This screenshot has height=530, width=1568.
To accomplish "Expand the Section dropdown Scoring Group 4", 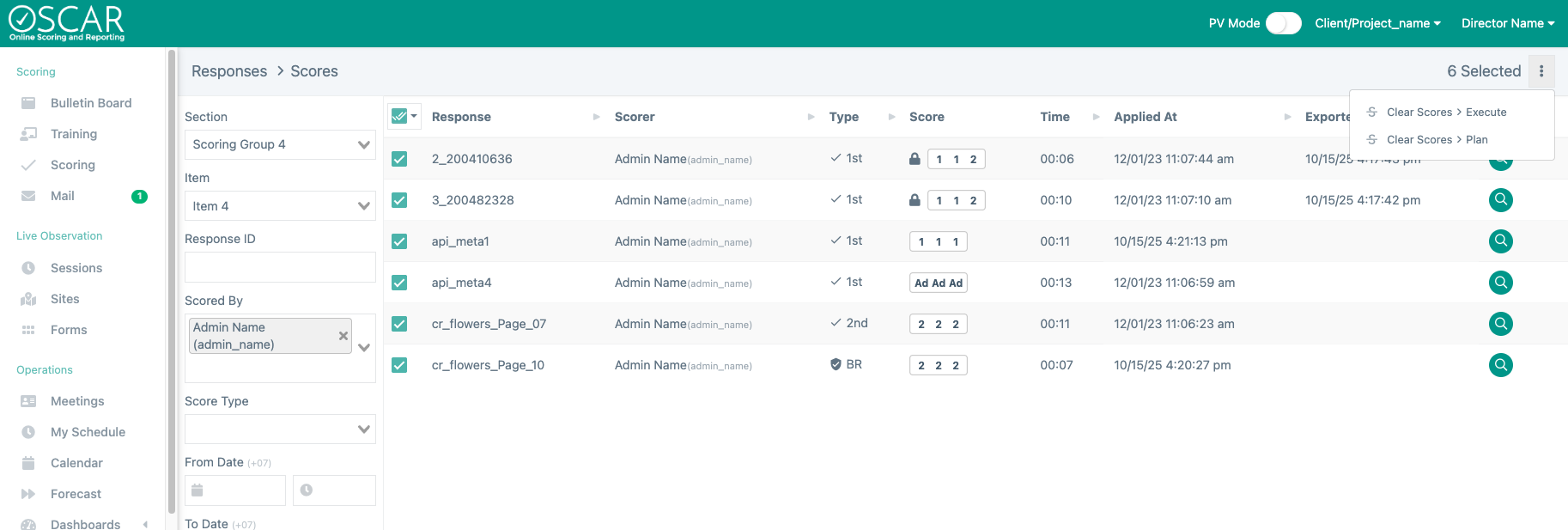I will click(280, 144).
